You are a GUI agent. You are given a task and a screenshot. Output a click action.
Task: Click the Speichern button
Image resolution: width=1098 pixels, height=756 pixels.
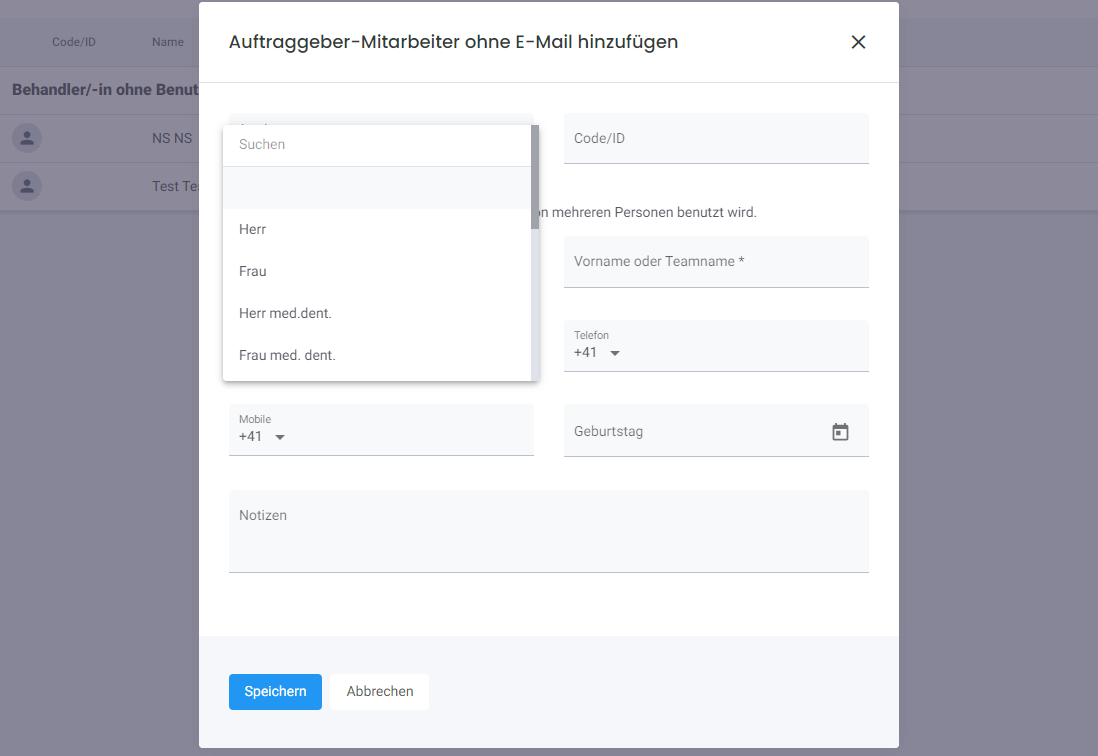[x=275, y=691]
